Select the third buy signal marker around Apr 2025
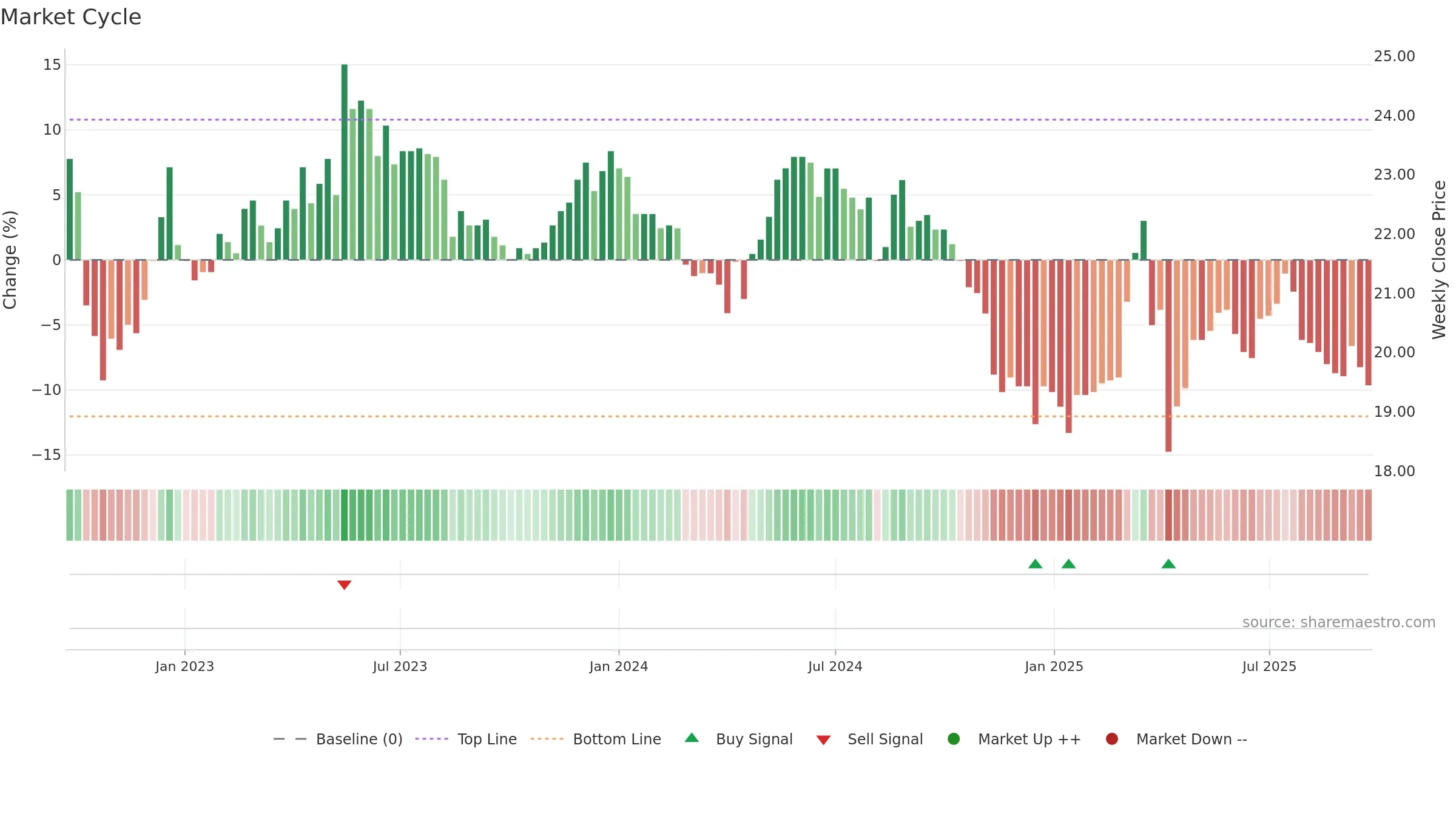Image resolution: width=1456 pixels, height=819 pixels. (1168, 564)
